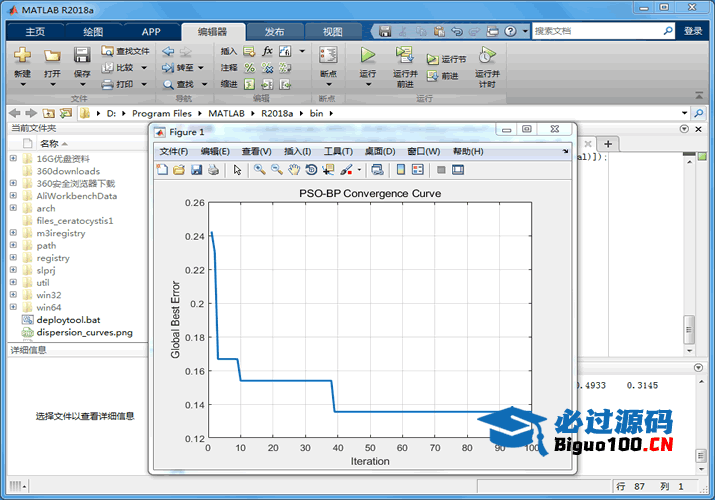Click Print Figure icon in Figure 1 toolbar
Viewport: 715px width, 500px height.
213,170
